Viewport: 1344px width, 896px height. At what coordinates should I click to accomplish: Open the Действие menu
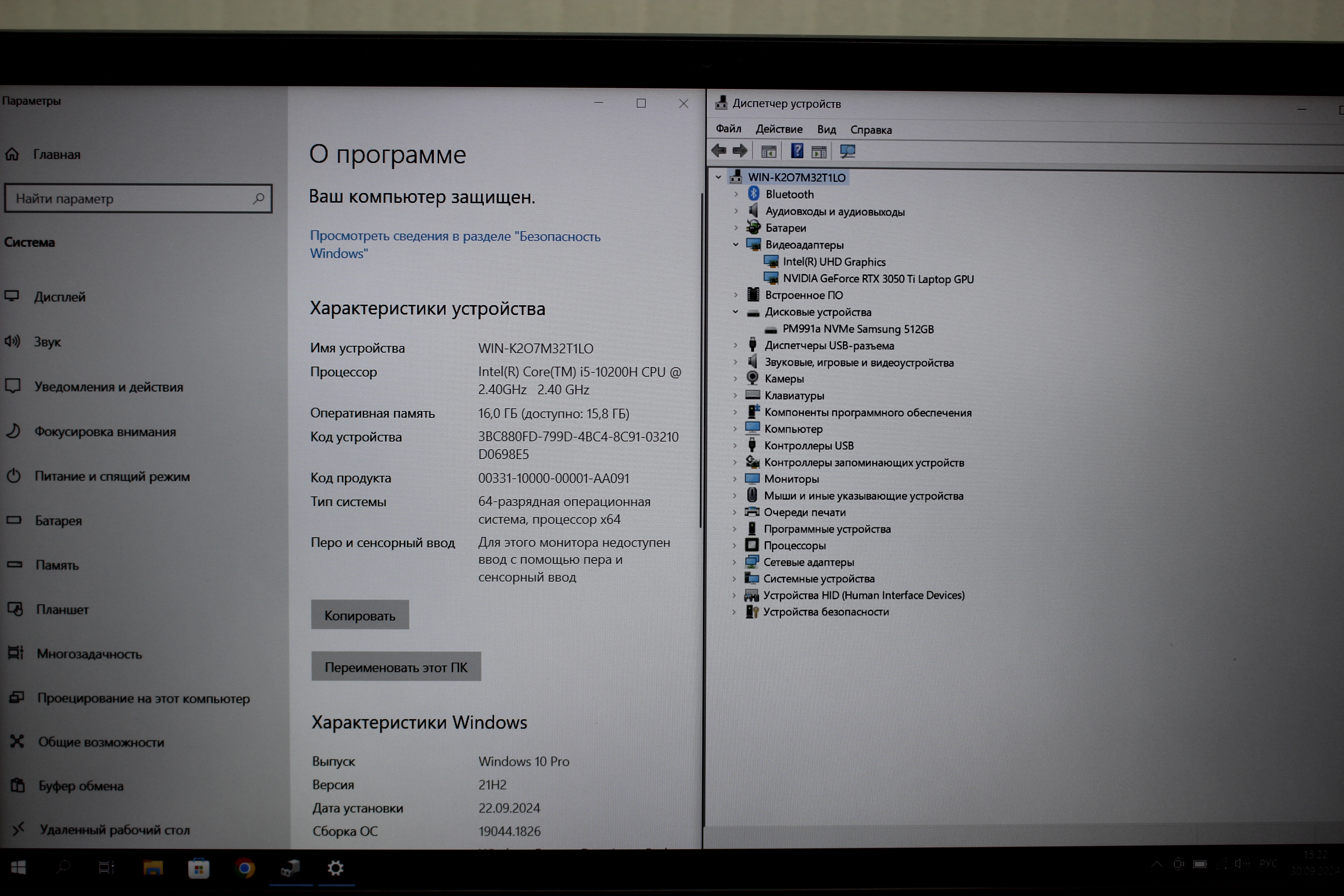tap(779, 129)
